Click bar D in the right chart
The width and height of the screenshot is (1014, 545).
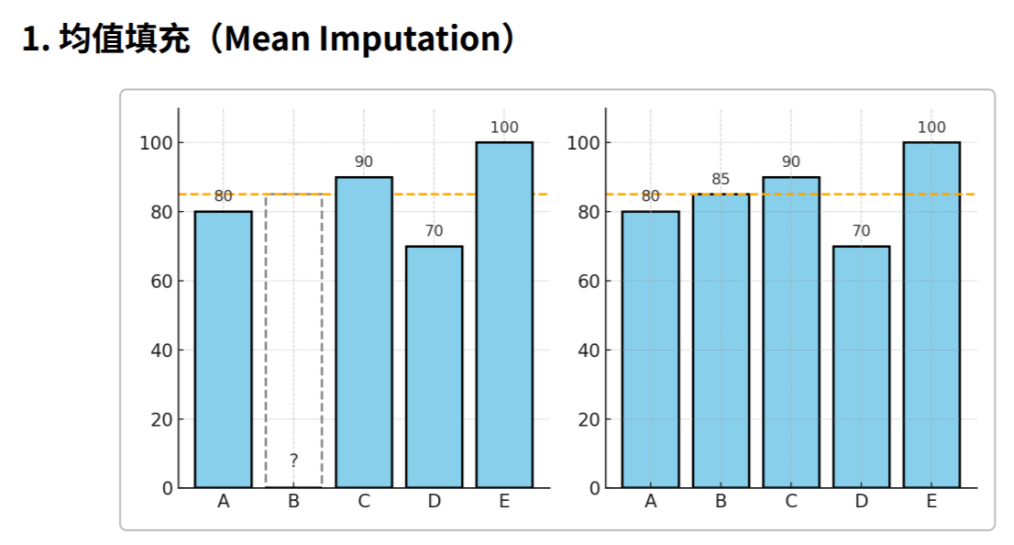861,367
